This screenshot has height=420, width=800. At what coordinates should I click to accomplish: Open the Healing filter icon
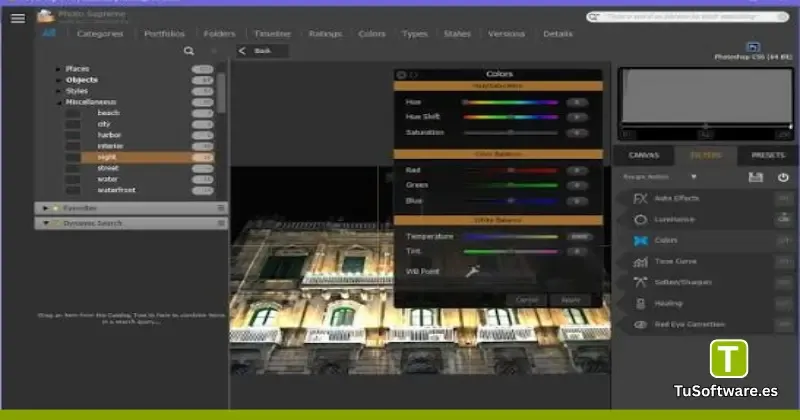pyautogui.click(x=640, y=304)
